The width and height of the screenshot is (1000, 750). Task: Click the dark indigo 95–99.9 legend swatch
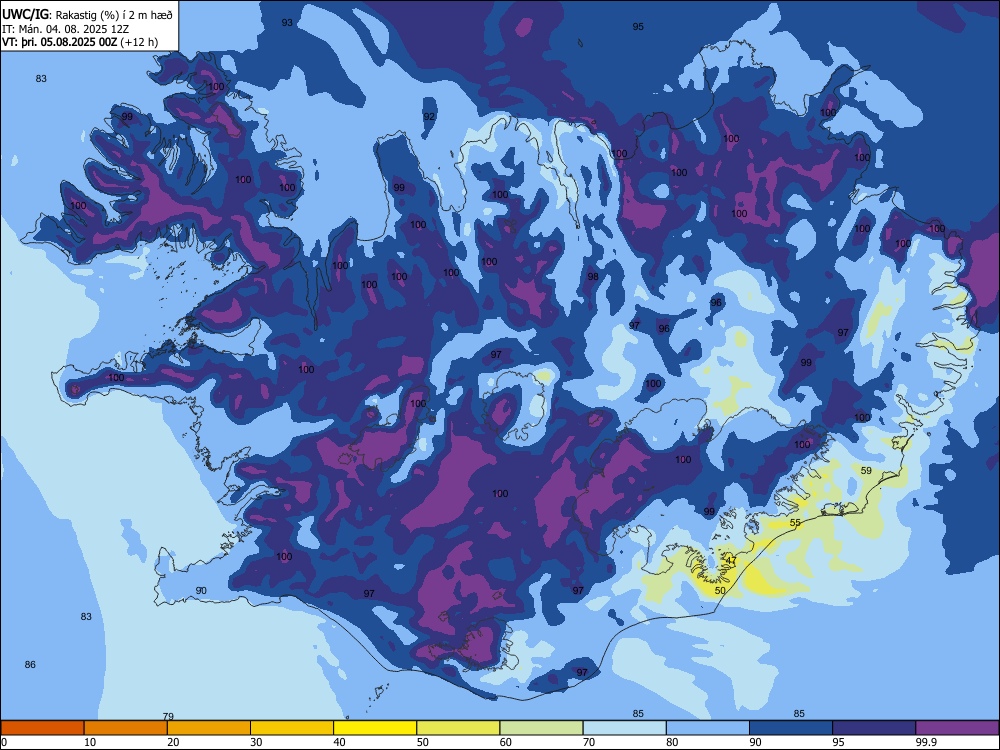(x=874, y=728)
